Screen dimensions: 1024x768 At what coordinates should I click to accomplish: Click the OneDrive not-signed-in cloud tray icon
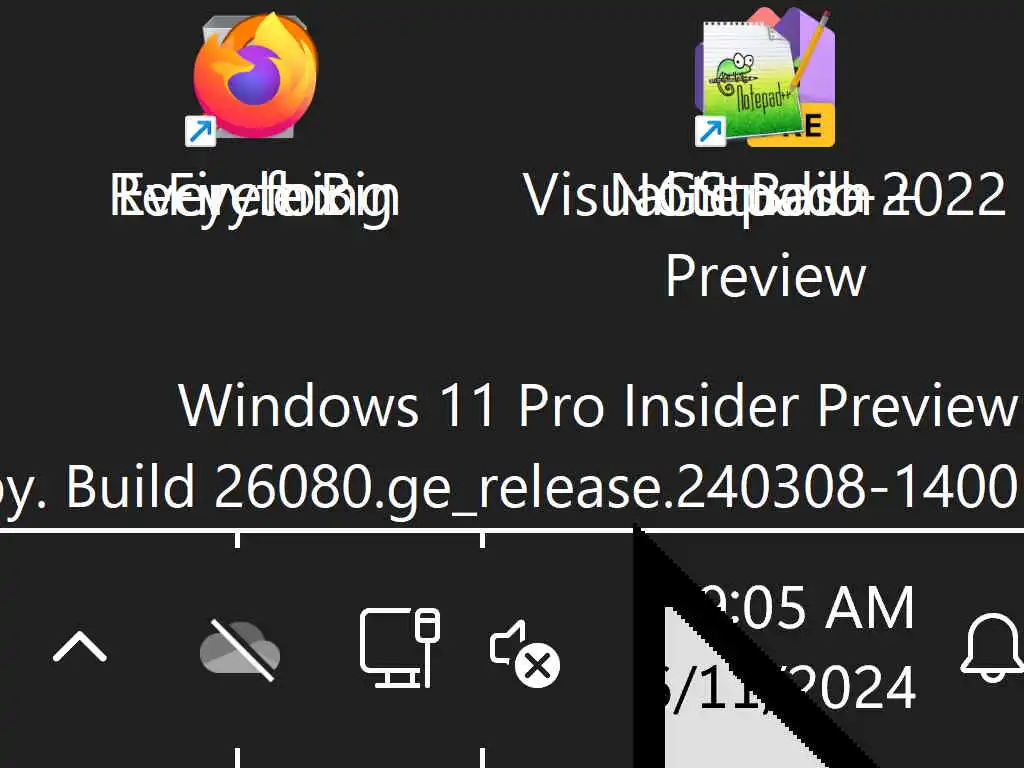click(240, 650)
